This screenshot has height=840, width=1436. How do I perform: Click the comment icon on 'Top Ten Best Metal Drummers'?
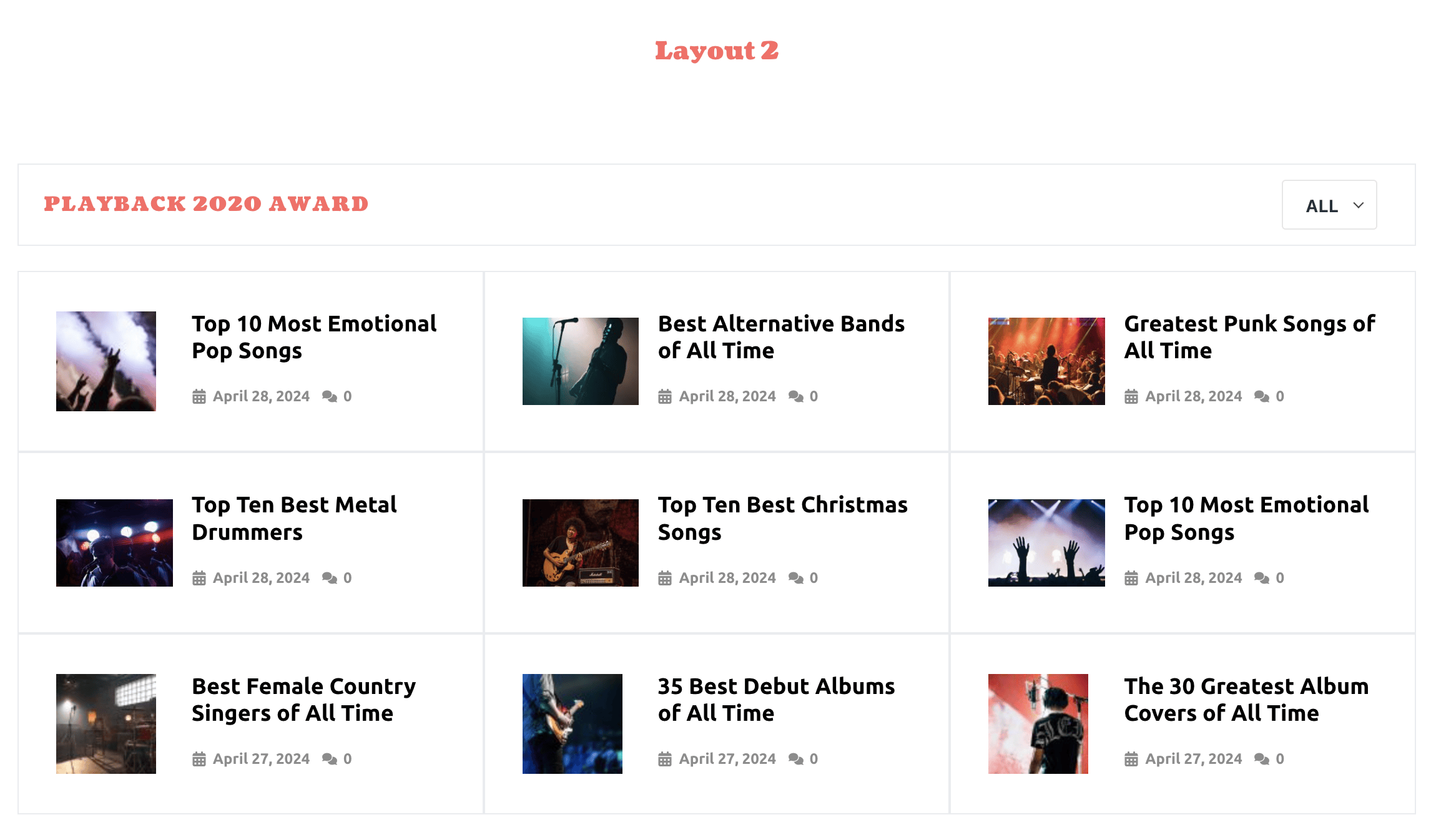(330, 577)
